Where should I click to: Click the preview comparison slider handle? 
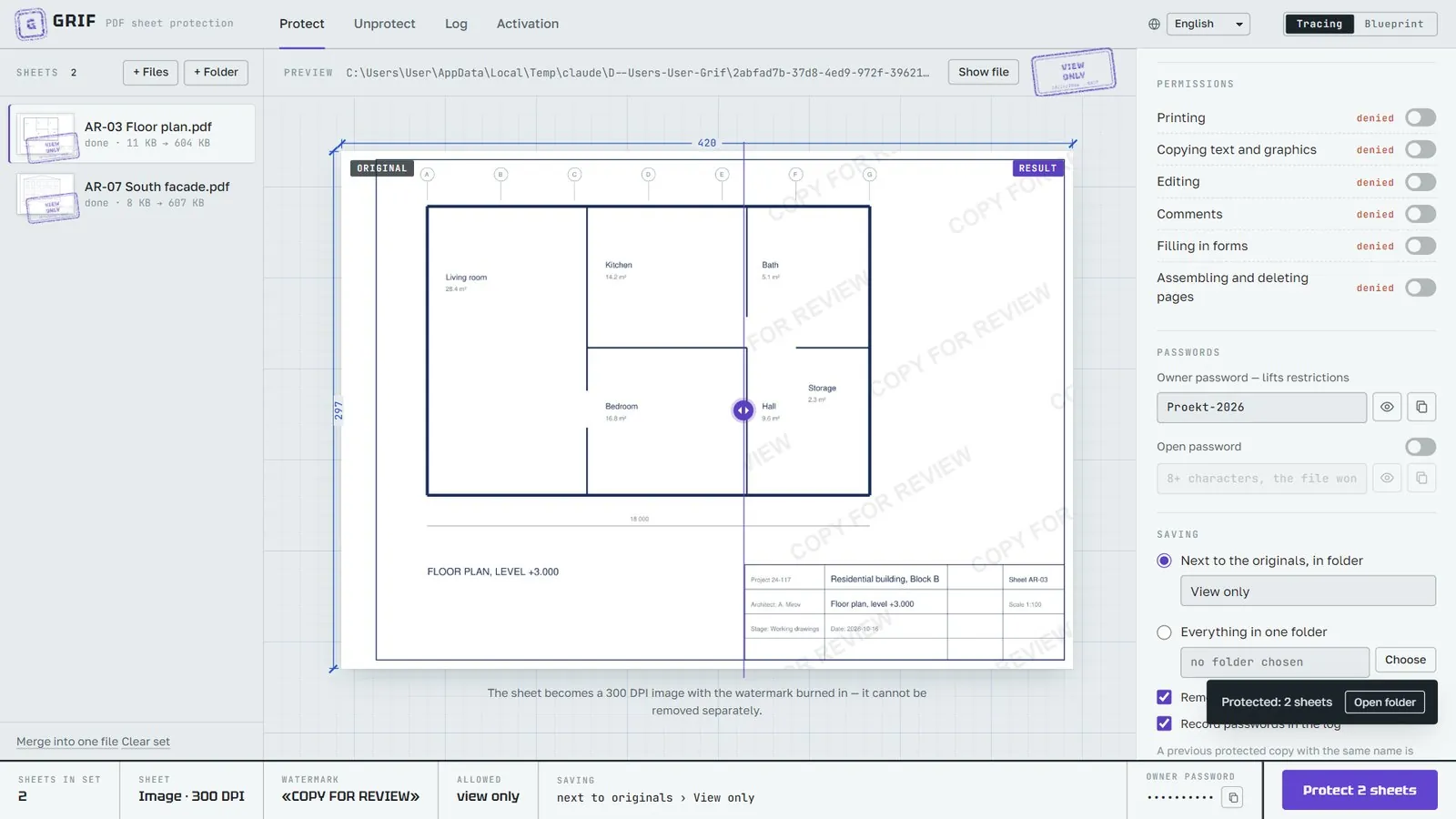(x=743, y=410)
